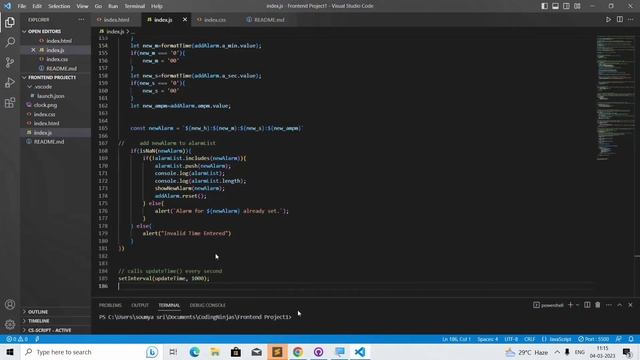Viewport: 640px width, 360px height.
Task: Open terminal panel More Actions ellipsis
Action: click(609, 305)
